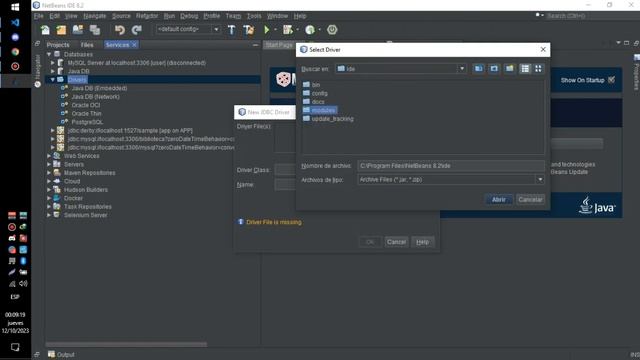Click the Redo arrow in toolbar
Viewport: 640px width, 360px height.
coord(137,30)
